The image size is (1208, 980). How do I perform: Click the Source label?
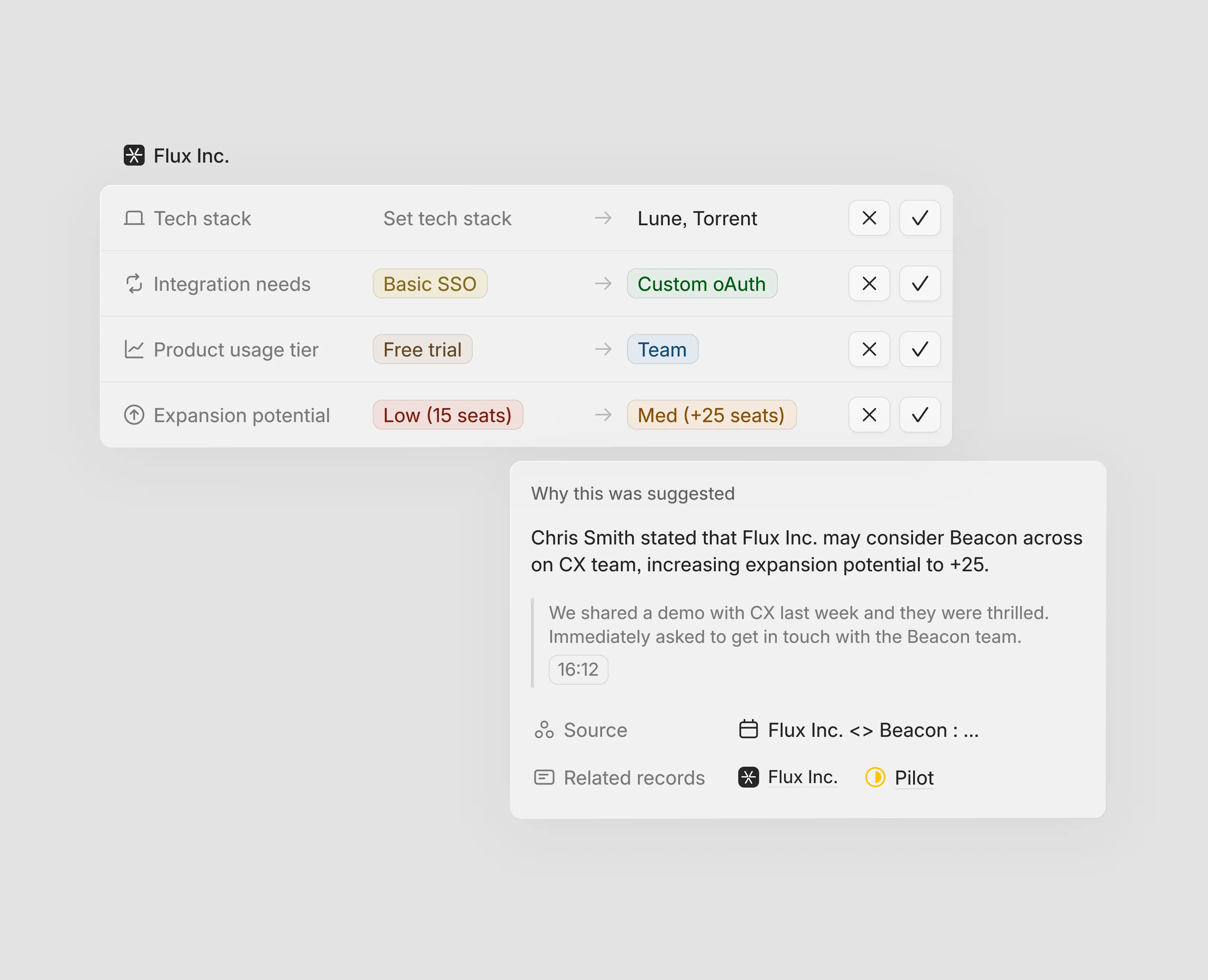(x=595, y=730)
